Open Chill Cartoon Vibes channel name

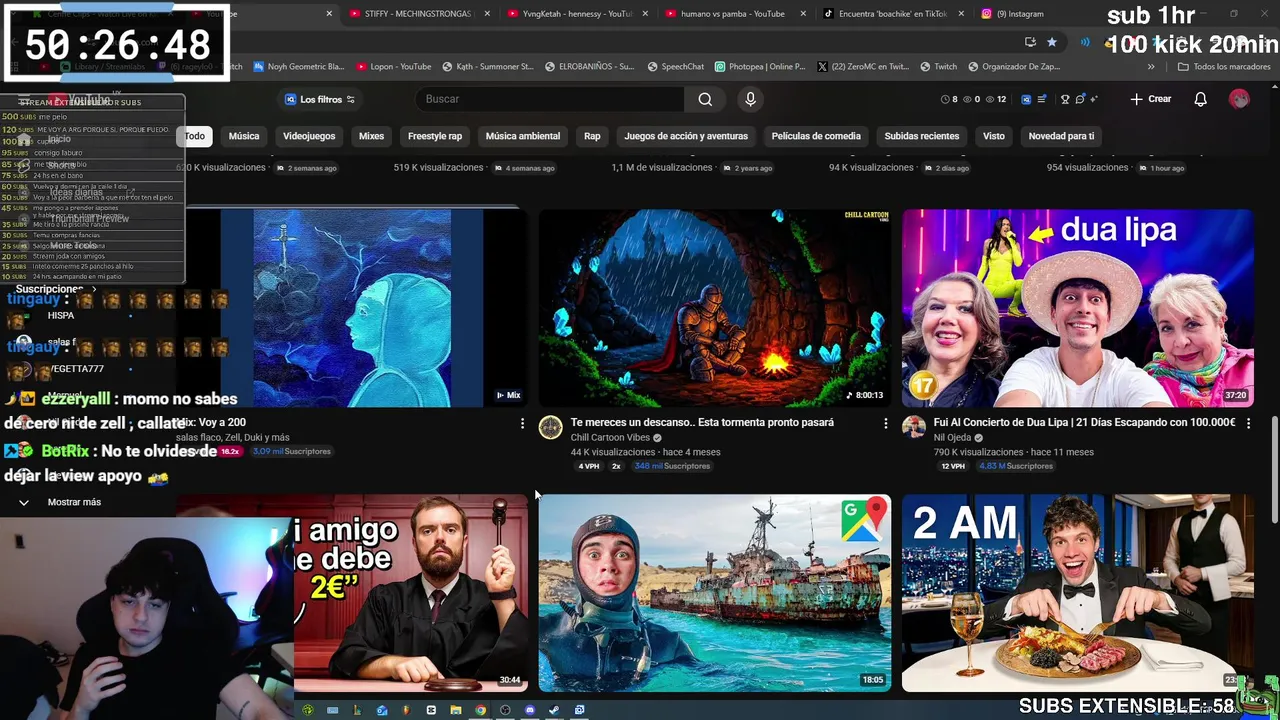pyautogui.click(x=610, y=438)
